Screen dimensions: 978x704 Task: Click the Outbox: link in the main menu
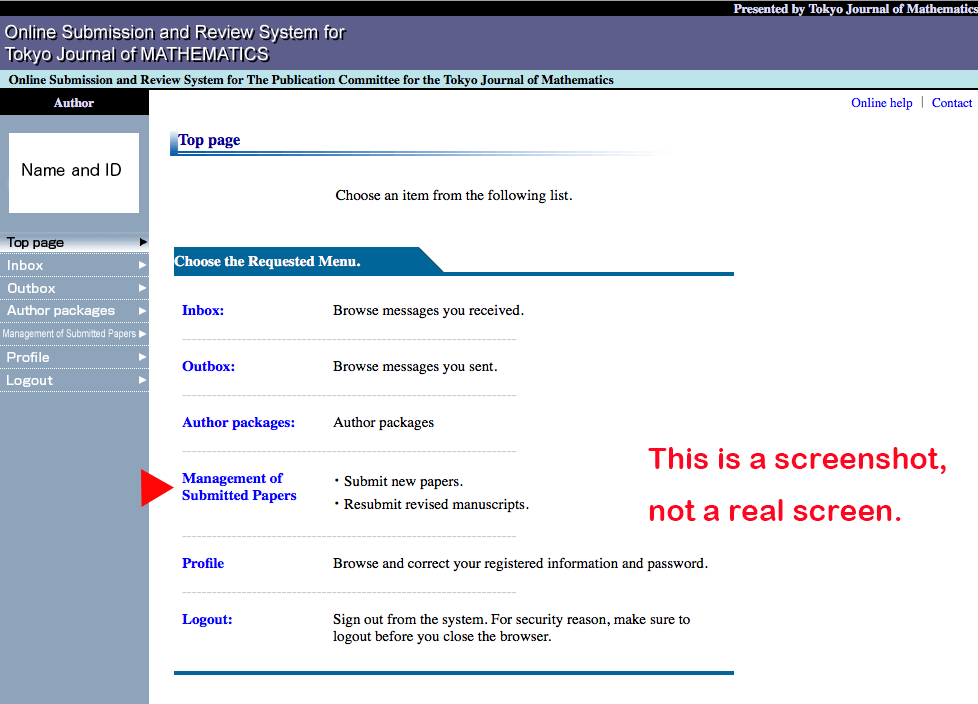(208, 367)
